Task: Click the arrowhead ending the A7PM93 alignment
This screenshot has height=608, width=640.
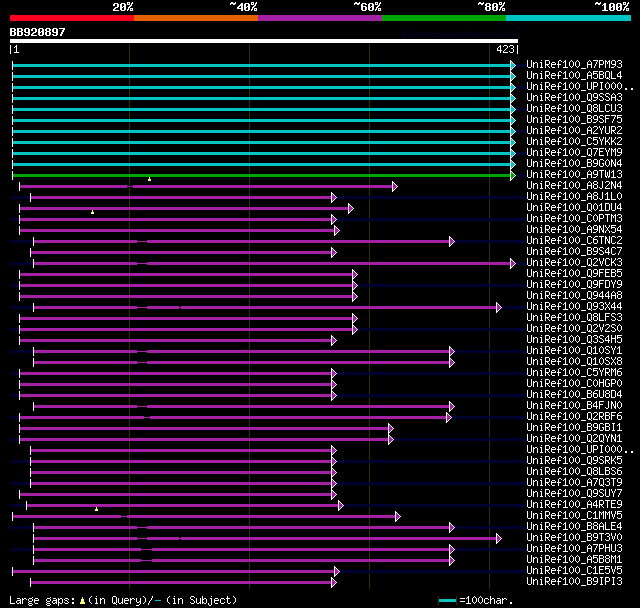Action: (513, 65)
